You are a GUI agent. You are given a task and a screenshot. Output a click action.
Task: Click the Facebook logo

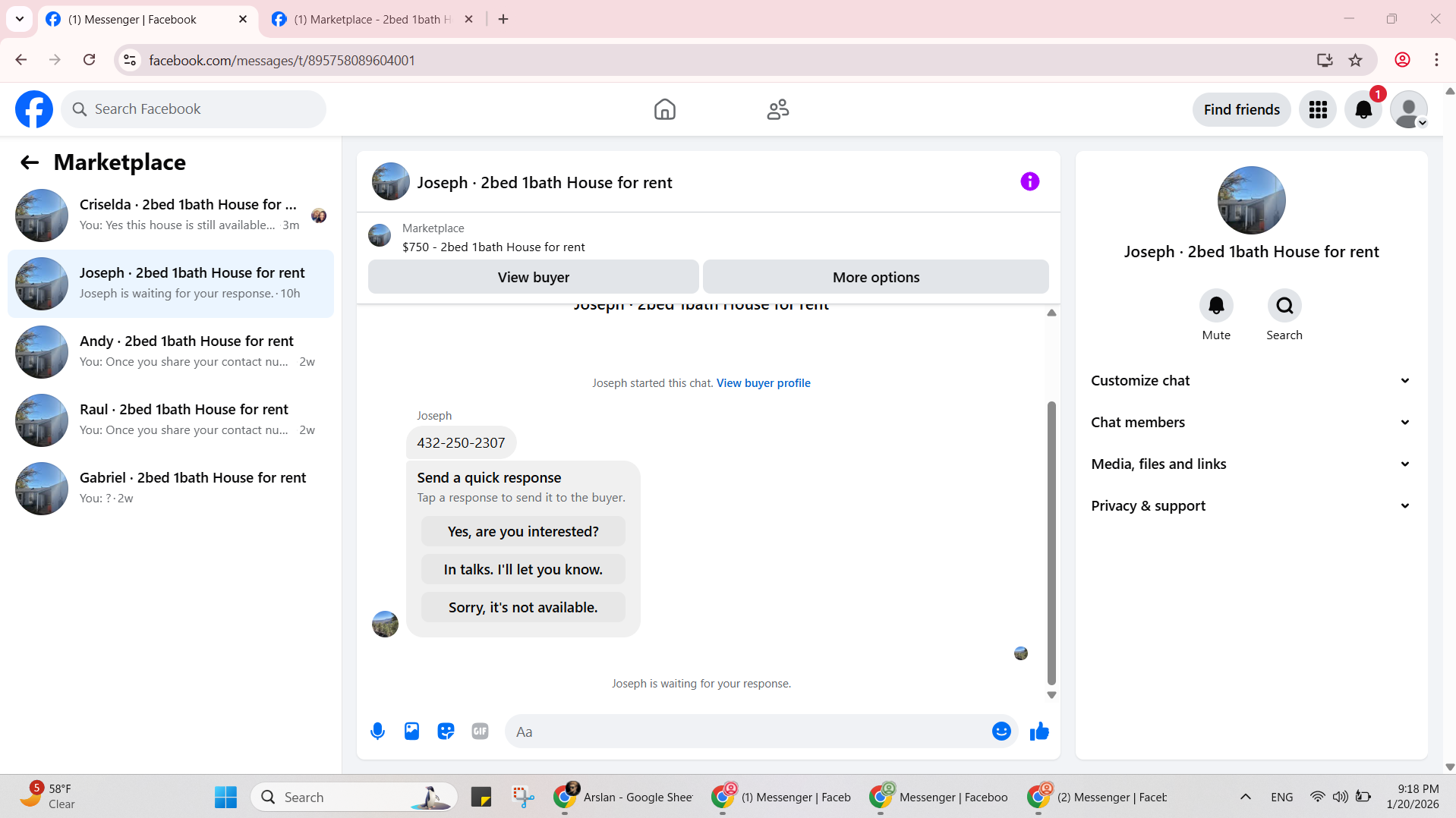(x=34, y=109)
